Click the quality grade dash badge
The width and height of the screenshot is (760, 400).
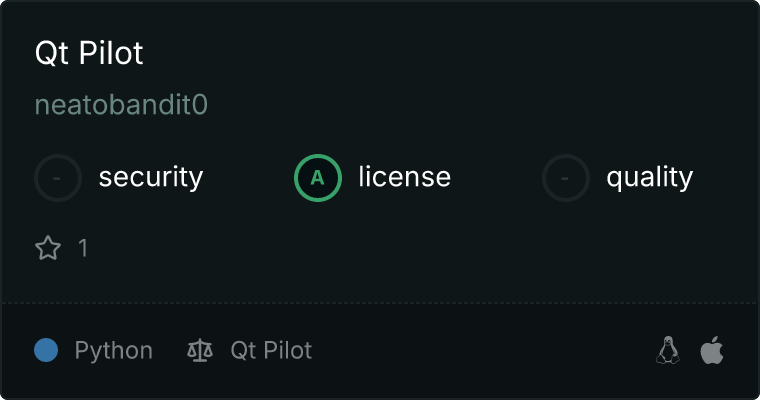566,178
